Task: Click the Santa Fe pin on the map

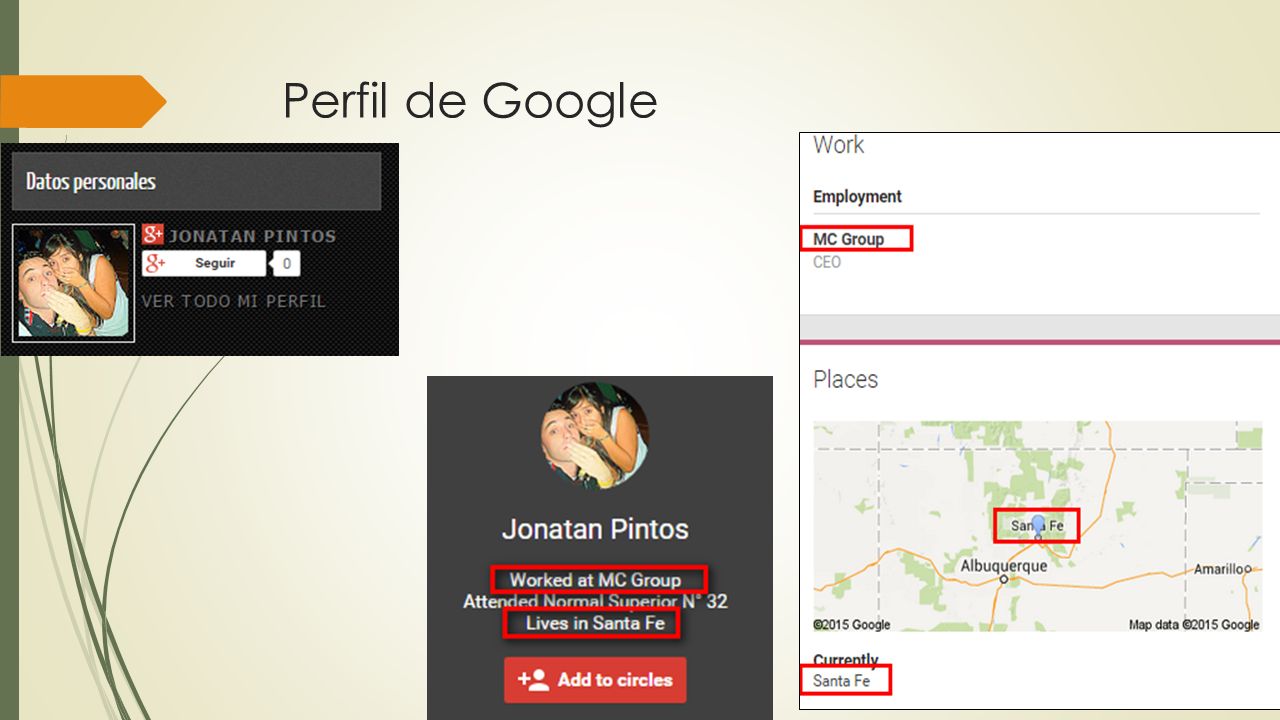Action: pos(1038,525)
